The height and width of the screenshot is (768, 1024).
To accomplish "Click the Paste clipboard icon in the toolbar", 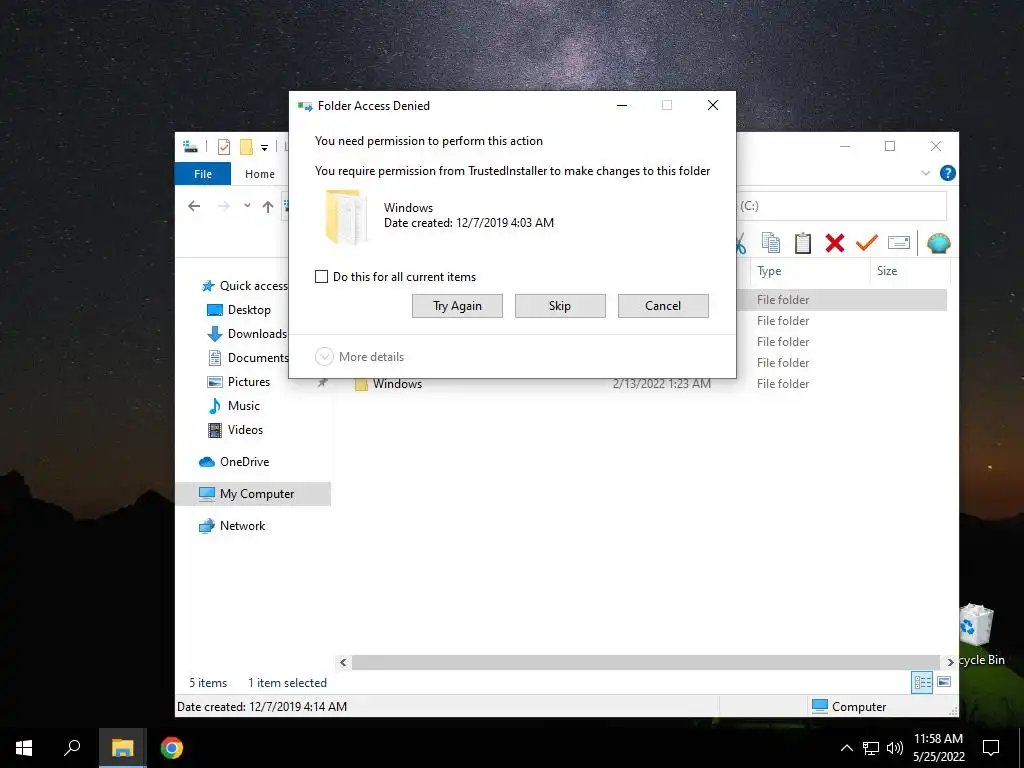I will (x=803, y=243).
